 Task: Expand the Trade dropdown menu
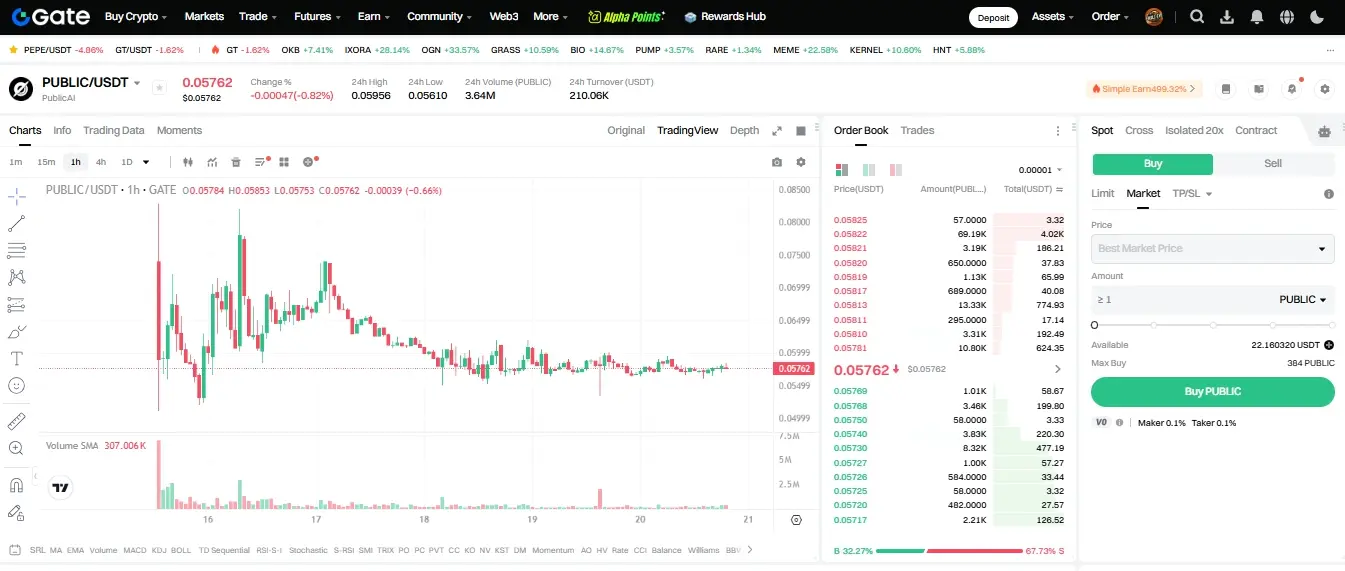258,17
